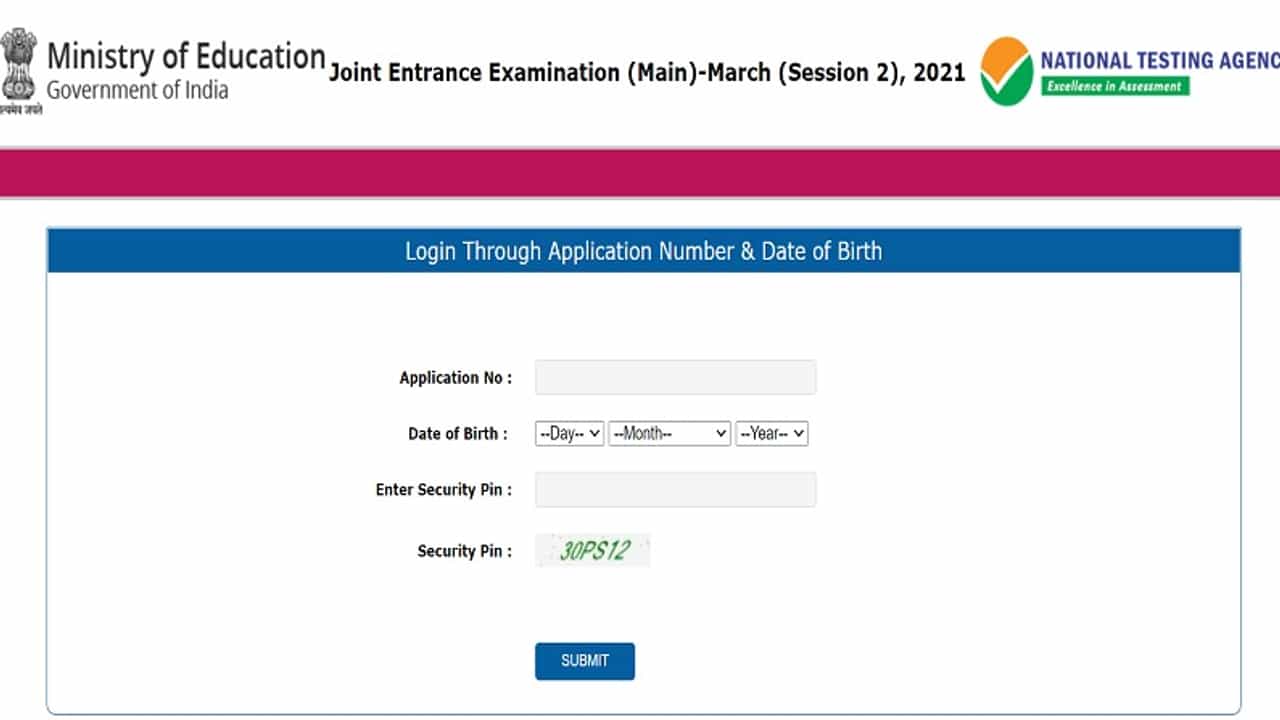Focus the Application No input field
This screenshot has width=1280, height=720.
tap(675, 378)
